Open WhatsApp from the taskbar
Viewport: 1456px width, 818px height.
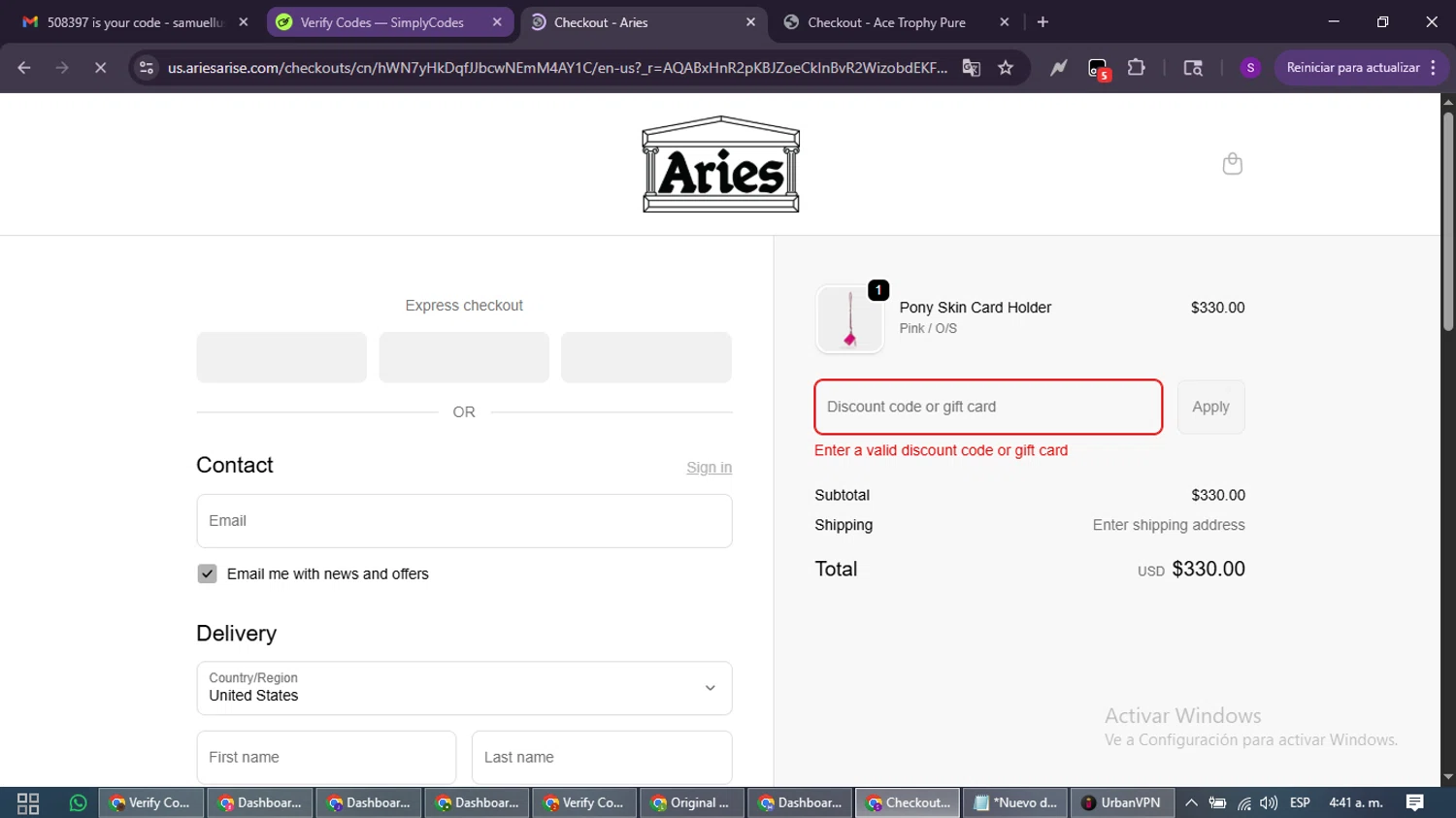(78, 802)
